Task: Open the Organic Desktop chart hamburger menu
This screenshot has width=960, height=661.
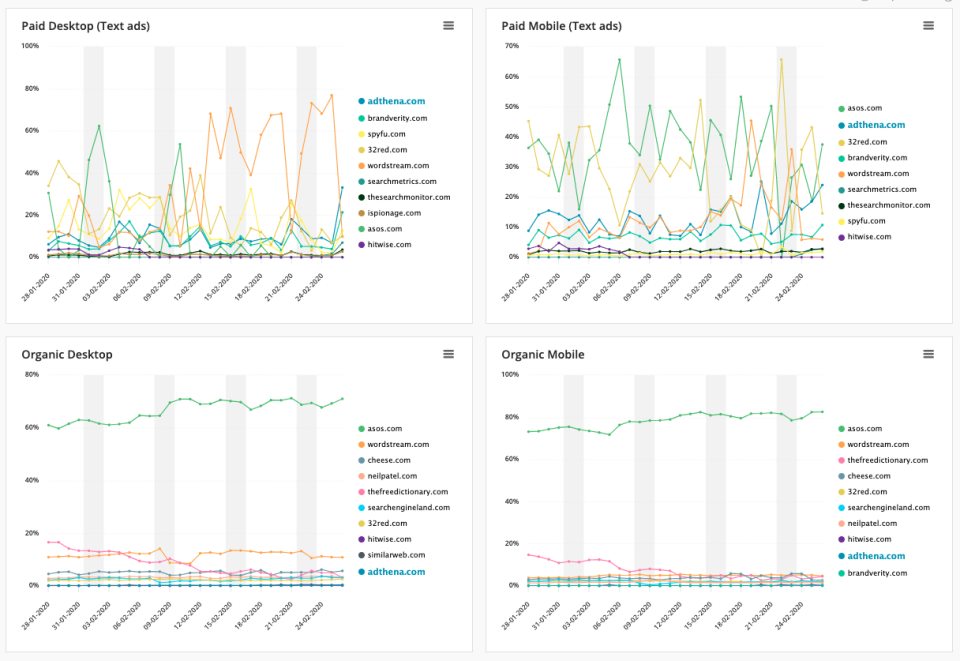Action: pos(449,354)
